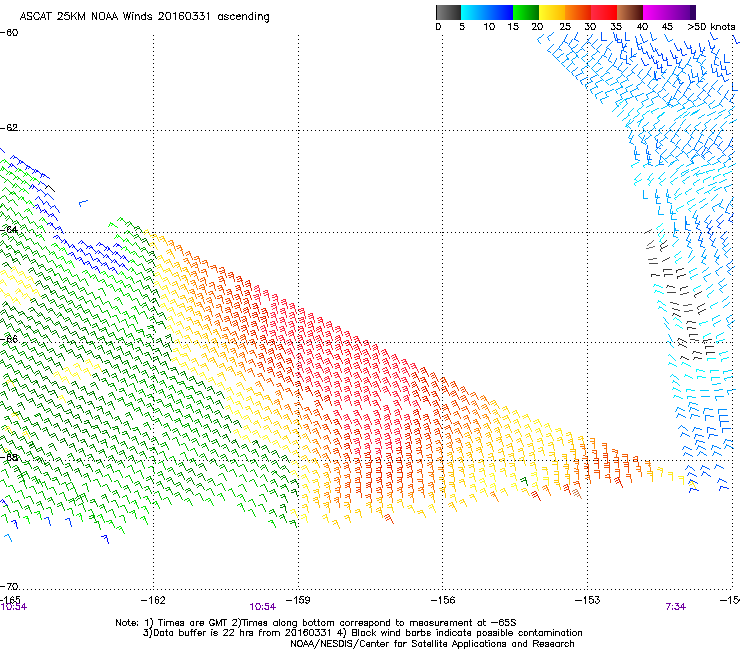
Task: Click the red 30-35 knots color band
Action: click(604, 12)
